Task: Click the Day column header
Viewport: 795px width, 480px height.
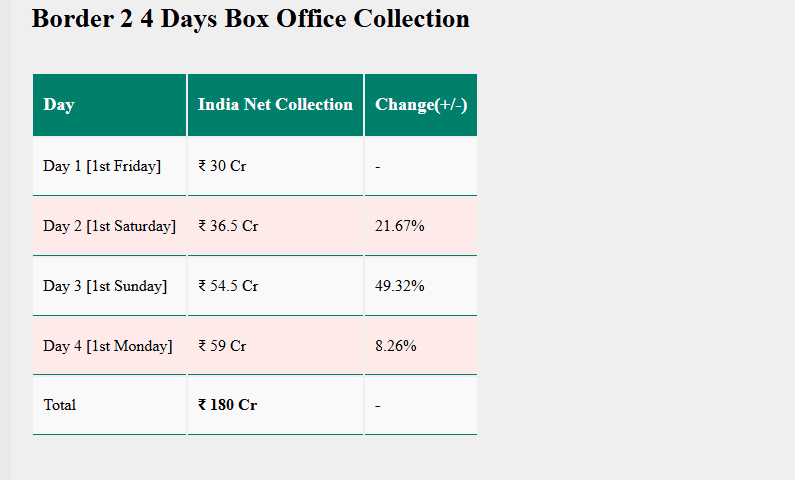Action: 59,105
